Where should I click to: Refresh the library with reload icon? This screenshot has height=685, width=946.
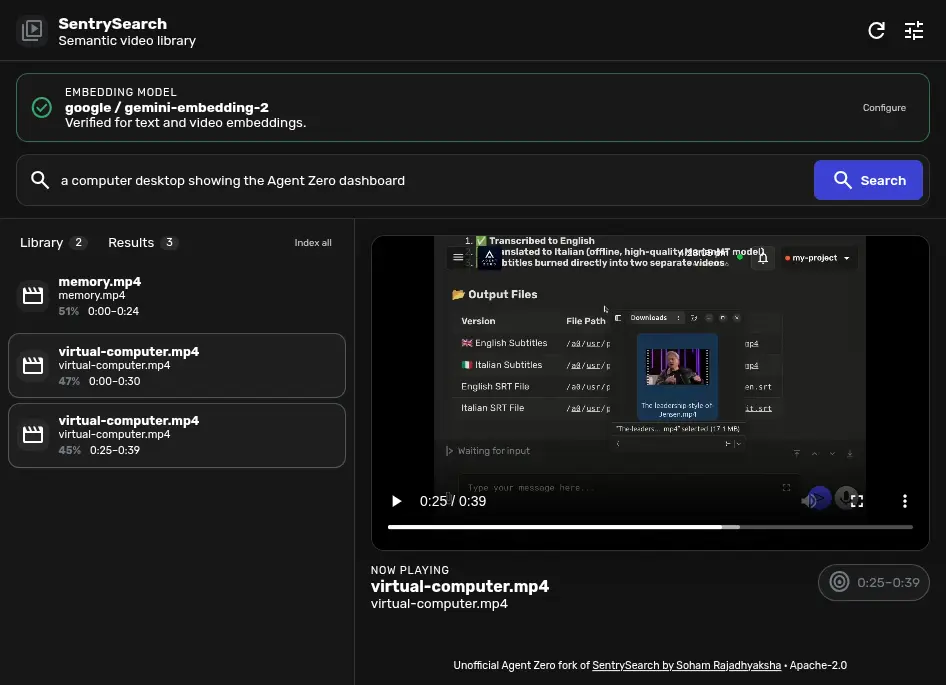coord(877,30)
